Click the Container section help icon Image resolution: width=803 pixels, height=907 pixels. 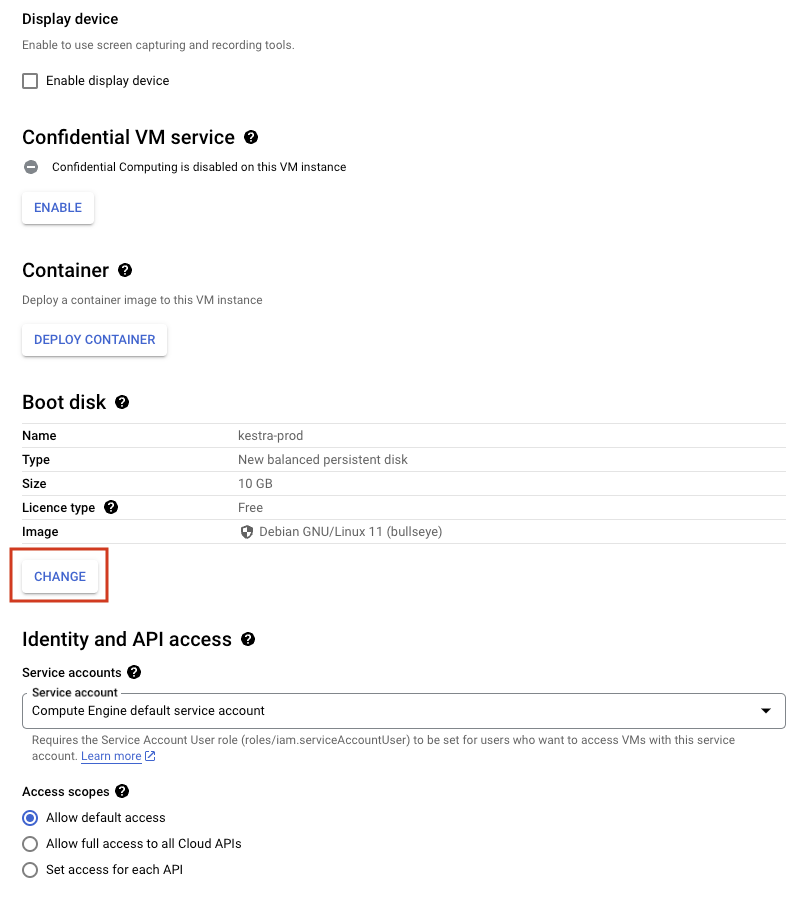coord(125,270)
